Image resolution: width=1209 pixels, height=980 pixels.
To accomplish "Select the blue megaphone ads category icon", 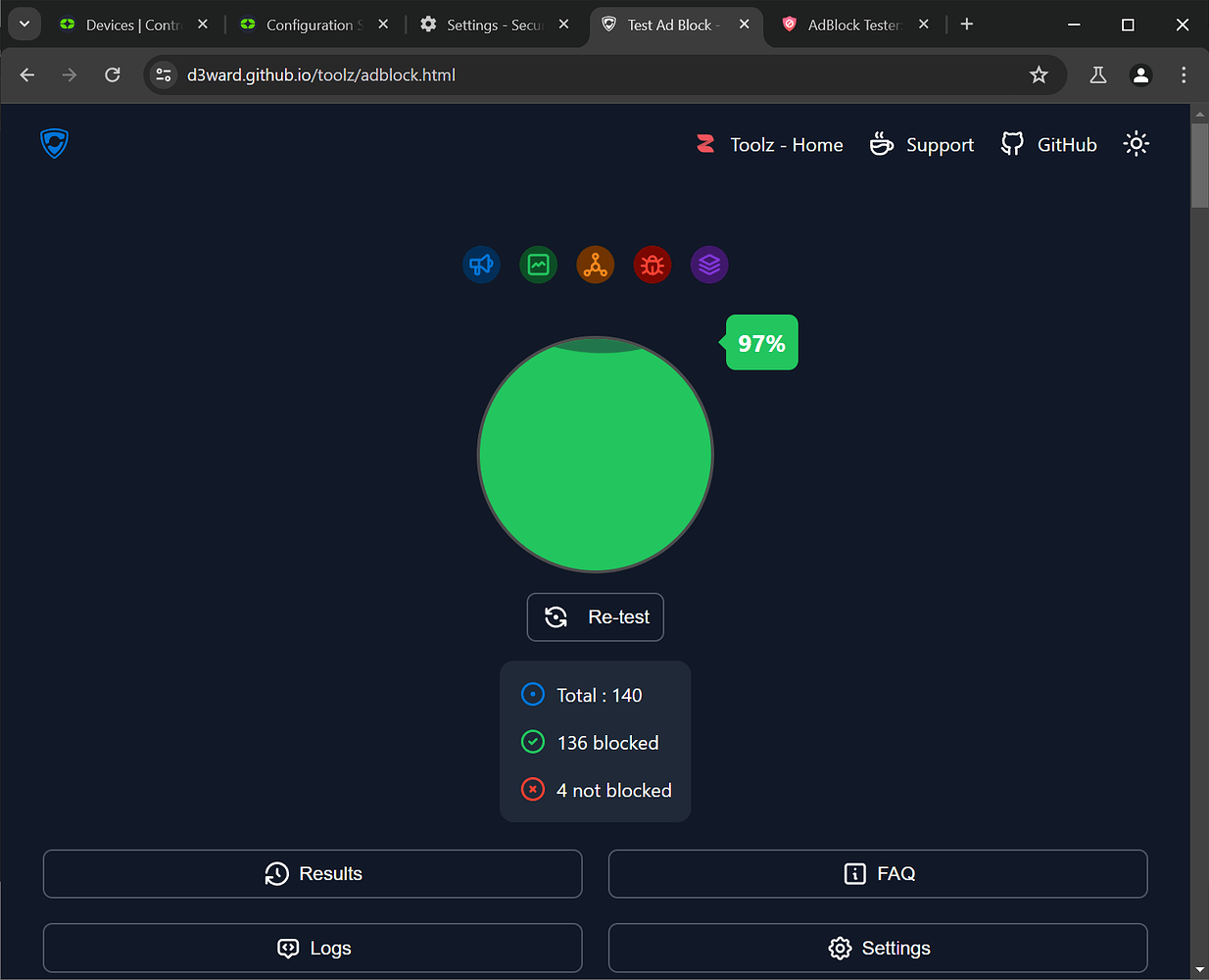I will (x=481, y=265).
